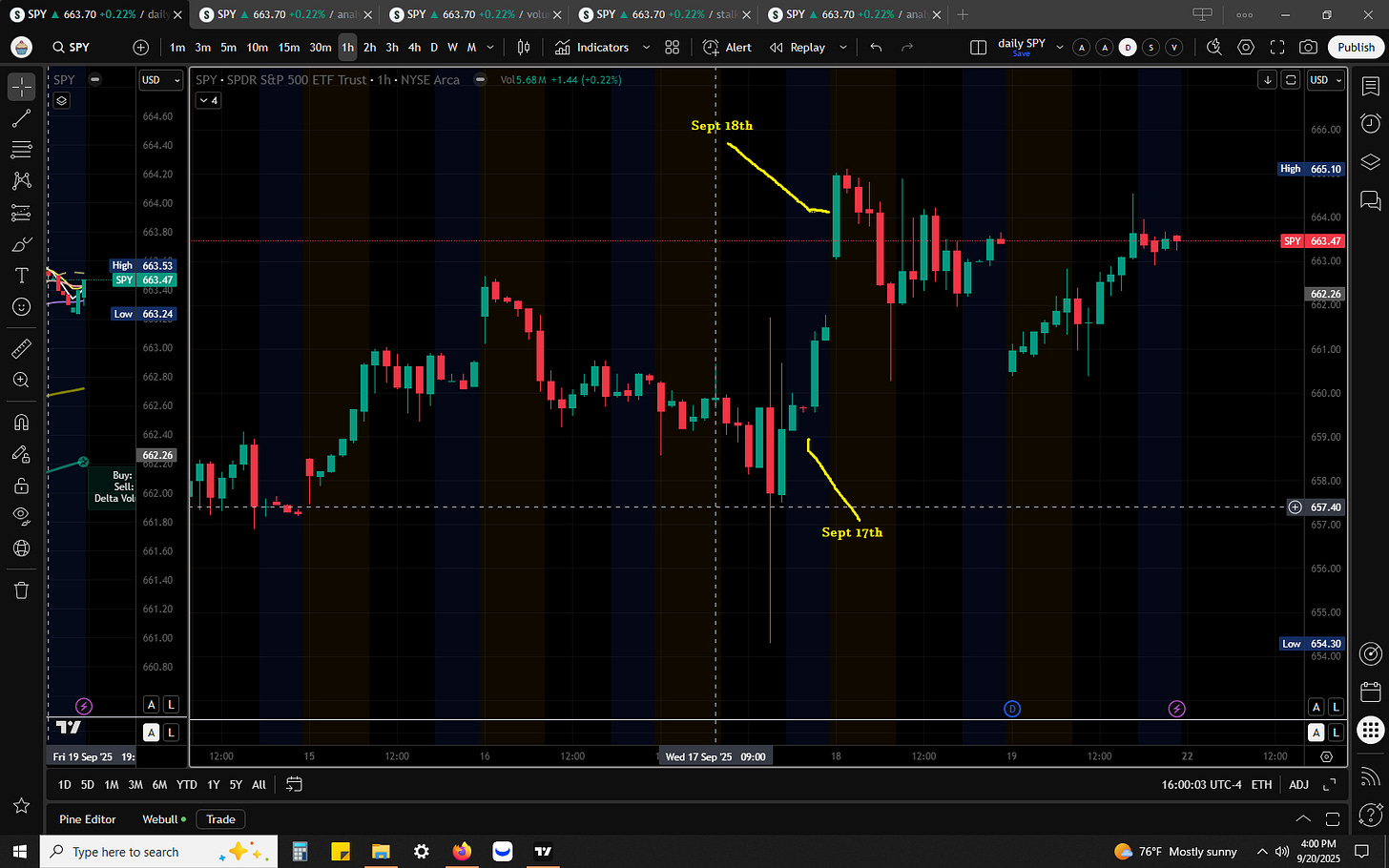
Task: Open the USD currency dropdown on main chart
Action: [1326, 80]
